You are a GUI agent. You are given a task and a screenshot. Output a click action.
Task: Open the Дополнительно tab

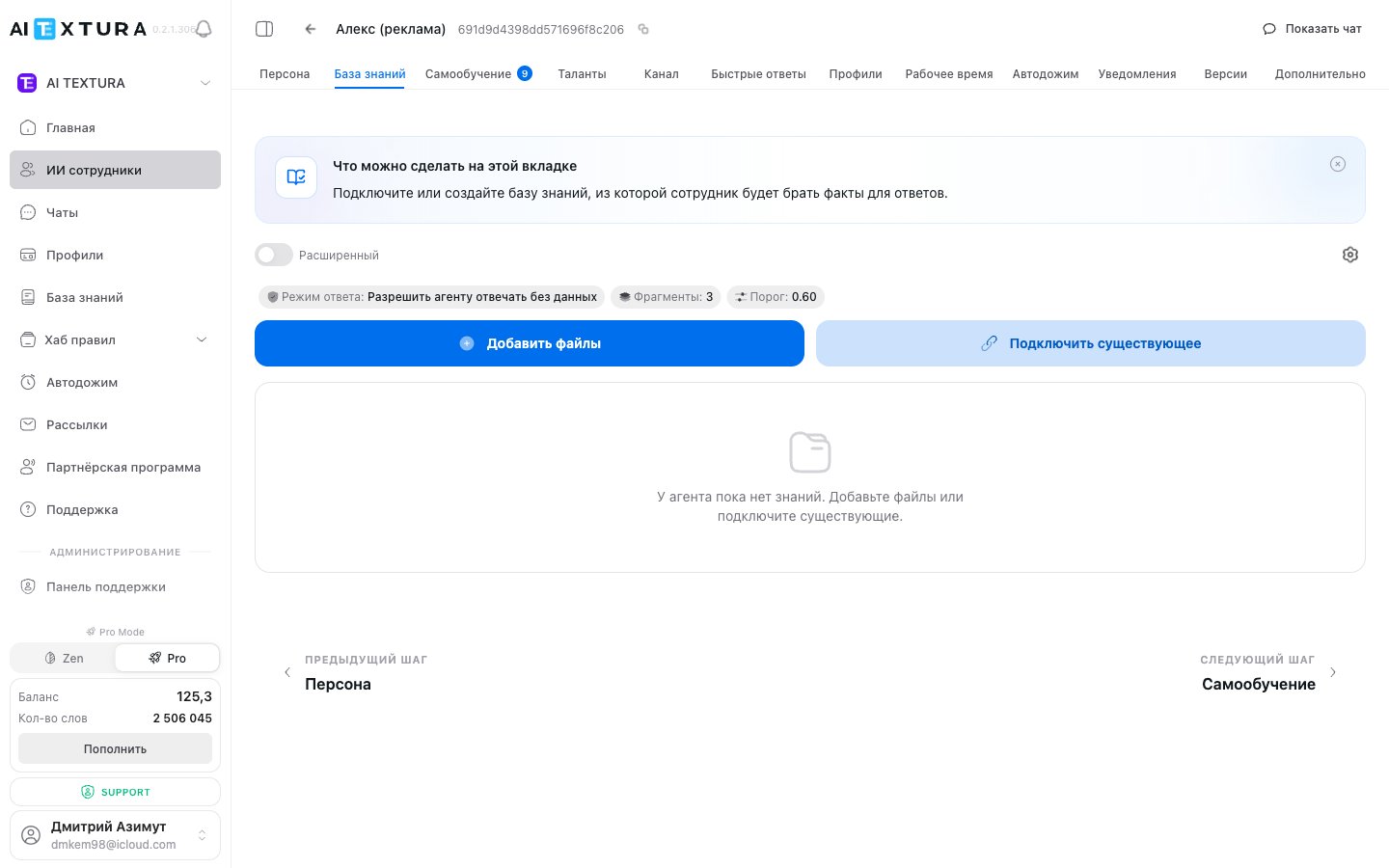point(1320,74)
